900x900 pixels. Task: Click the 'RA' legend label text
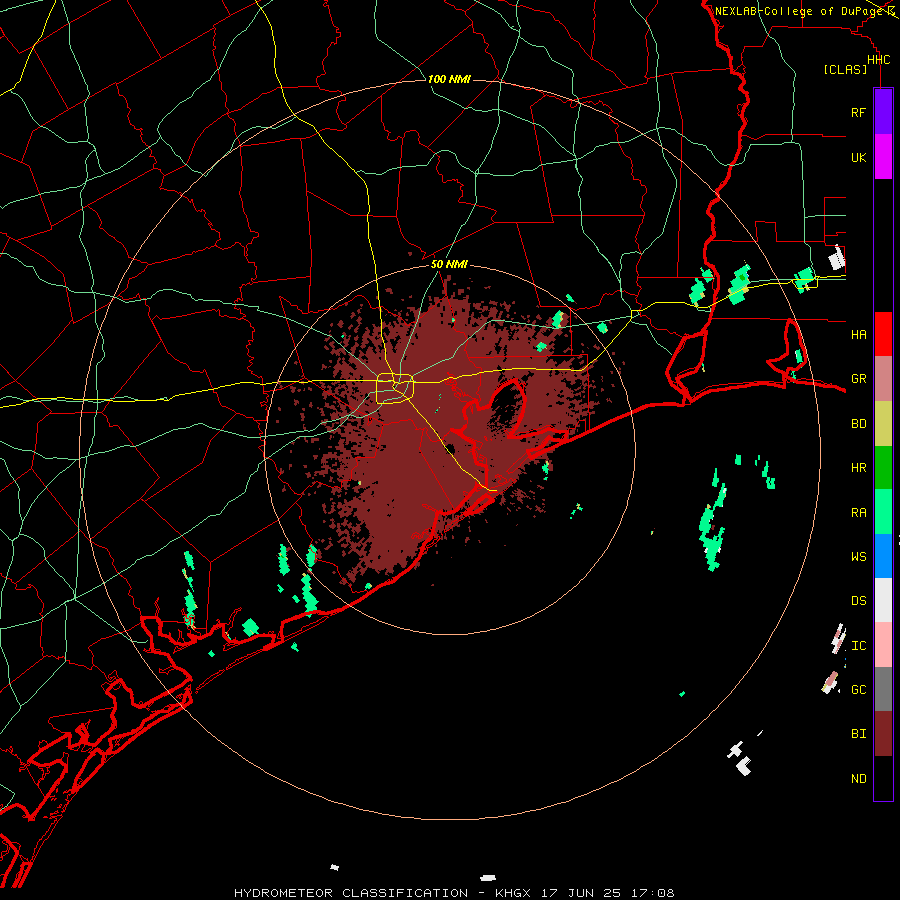859,513
